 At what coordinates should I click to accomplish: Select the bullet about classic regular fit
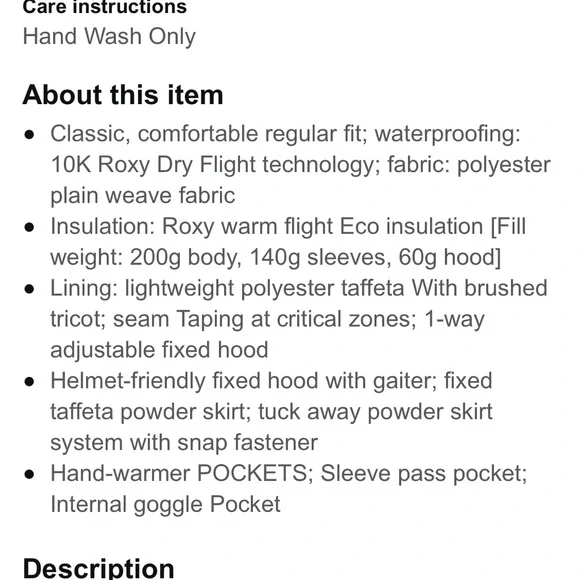[x=300, y=164]
